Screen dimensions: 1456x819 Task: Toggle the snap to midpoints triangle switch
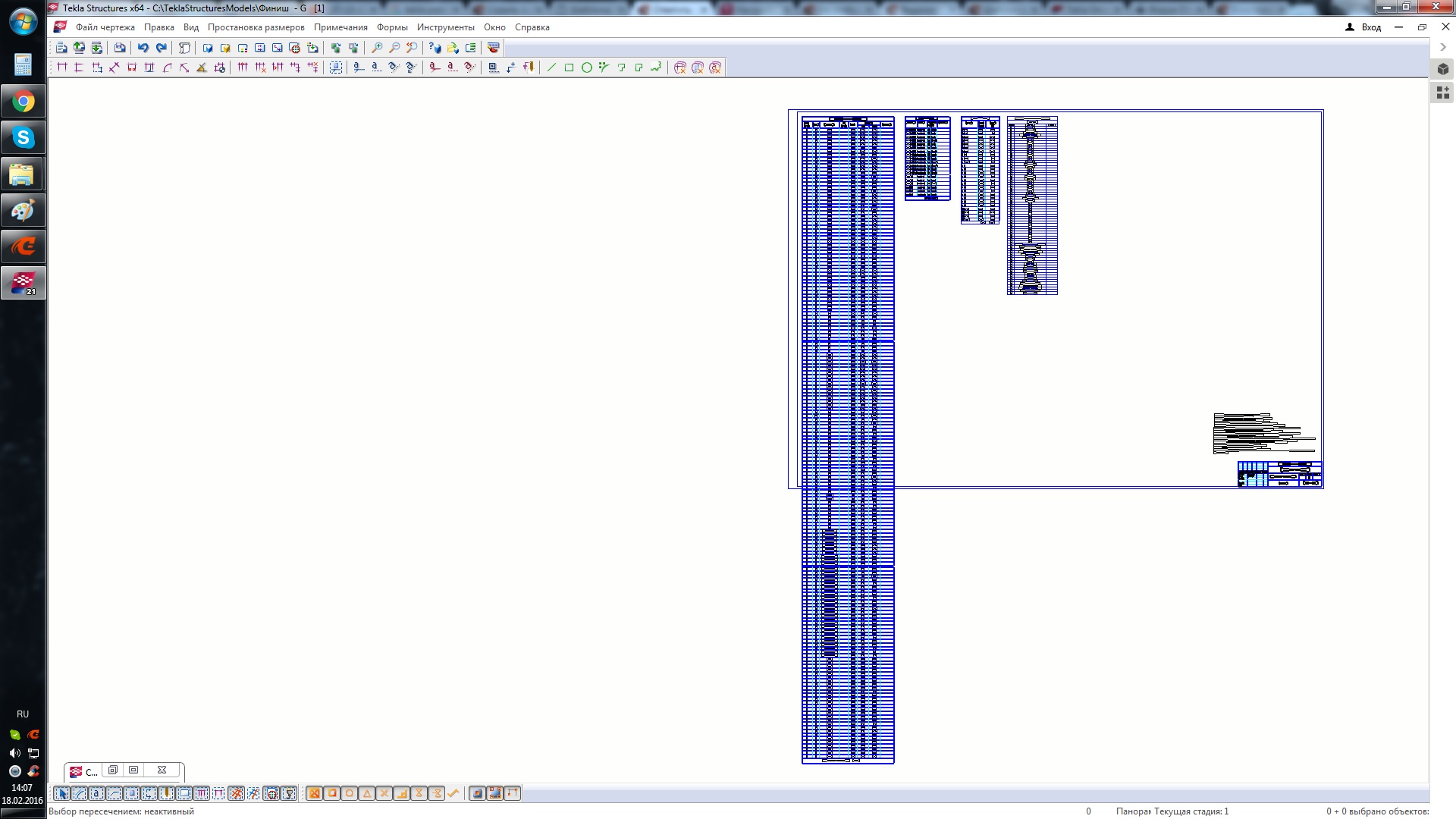click(367, 793)
